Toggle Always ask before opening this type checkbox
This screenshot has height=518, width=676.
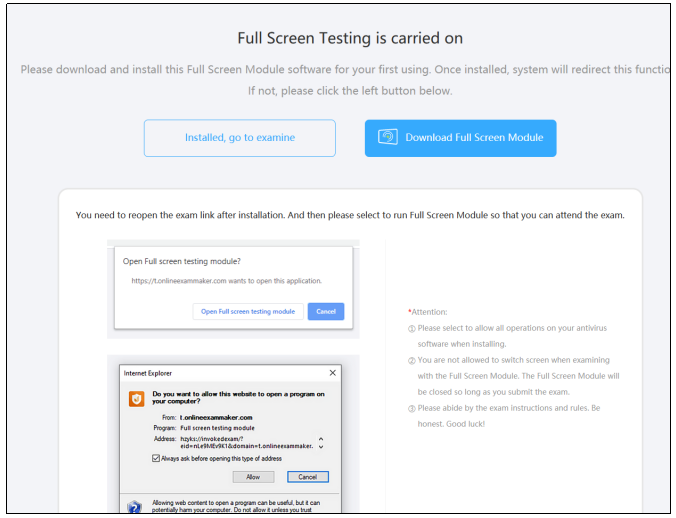156,458
